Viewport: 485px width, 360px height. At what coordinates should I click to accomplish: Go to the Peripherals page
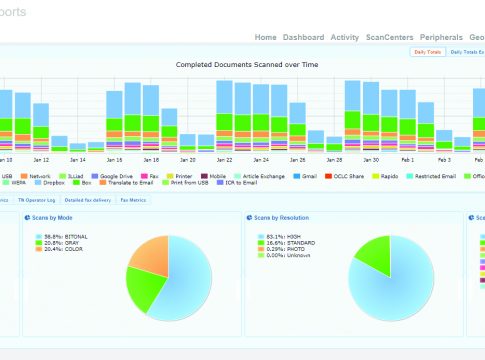[x=441, y=37]
